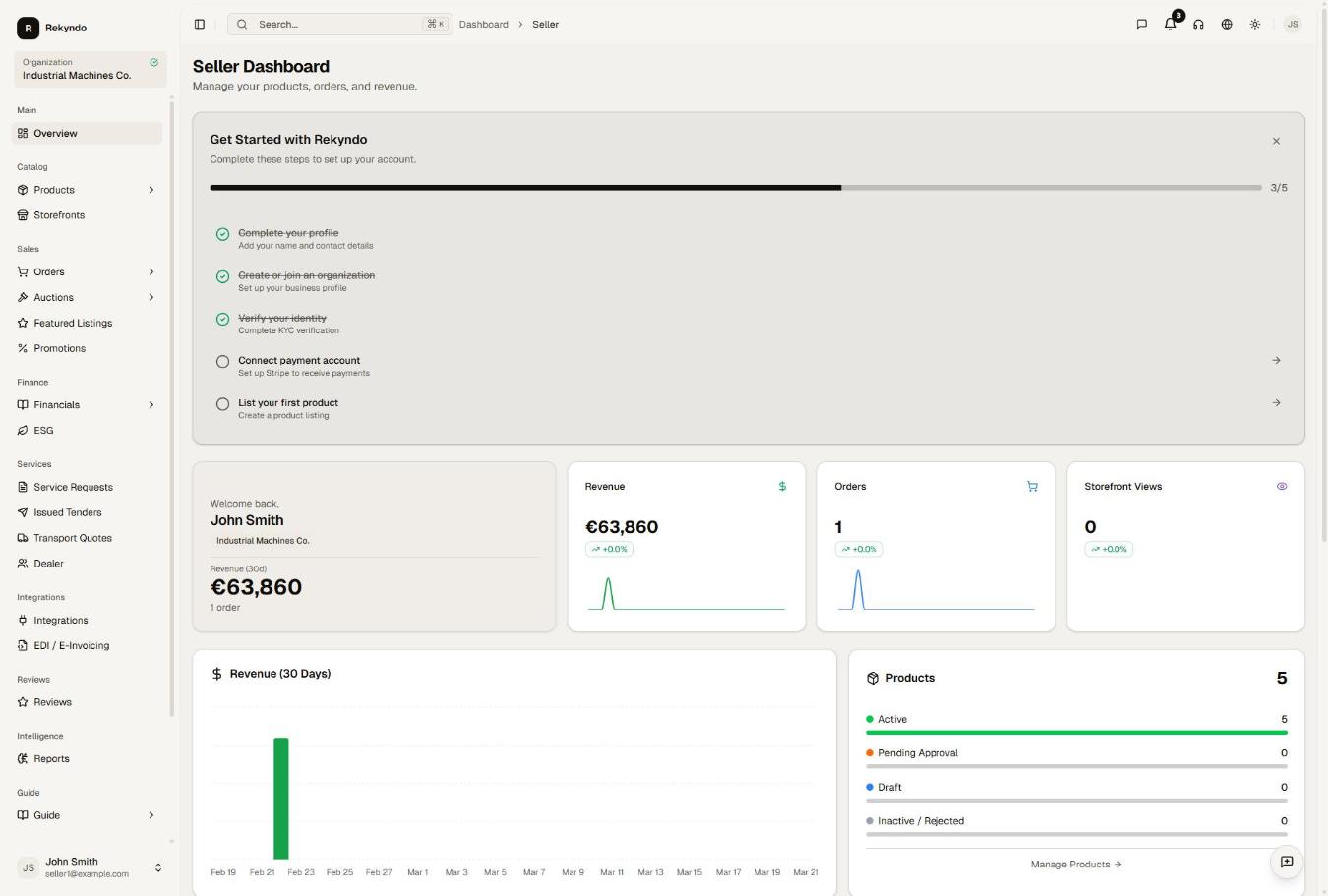The image size is (1328, 896).
Task: Click the cart icon on the Orders card
Action: point(1032,486)
